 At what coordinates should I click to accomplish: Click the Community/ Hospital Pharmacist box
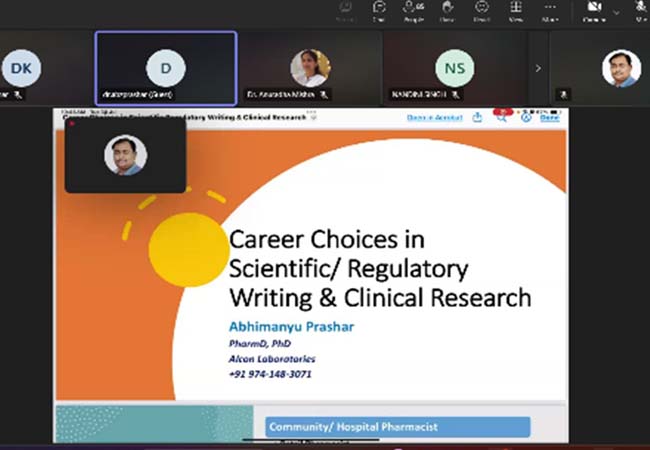pos(398,427)
